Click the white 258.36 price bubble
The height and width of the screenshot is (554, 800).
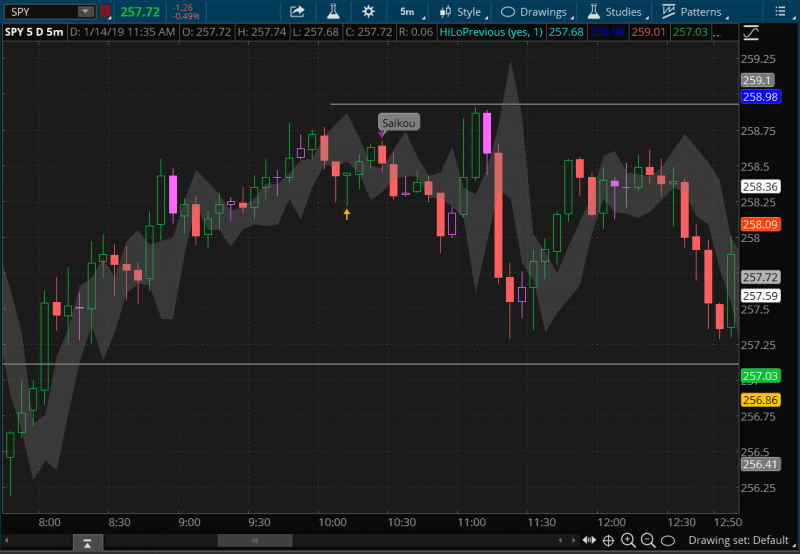760,187
